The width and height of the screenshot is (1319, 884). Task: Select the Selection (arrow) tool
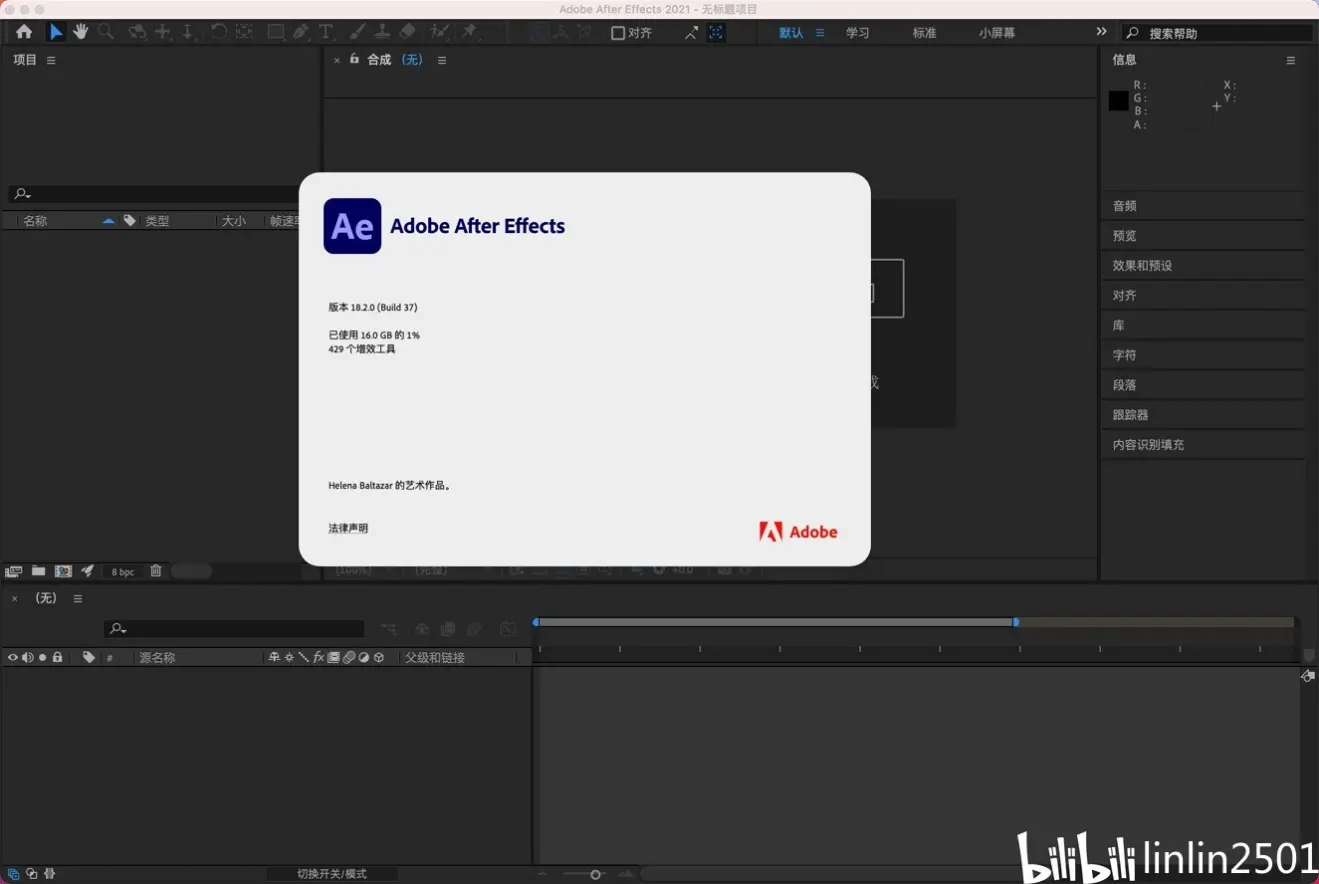click(56, 32)
